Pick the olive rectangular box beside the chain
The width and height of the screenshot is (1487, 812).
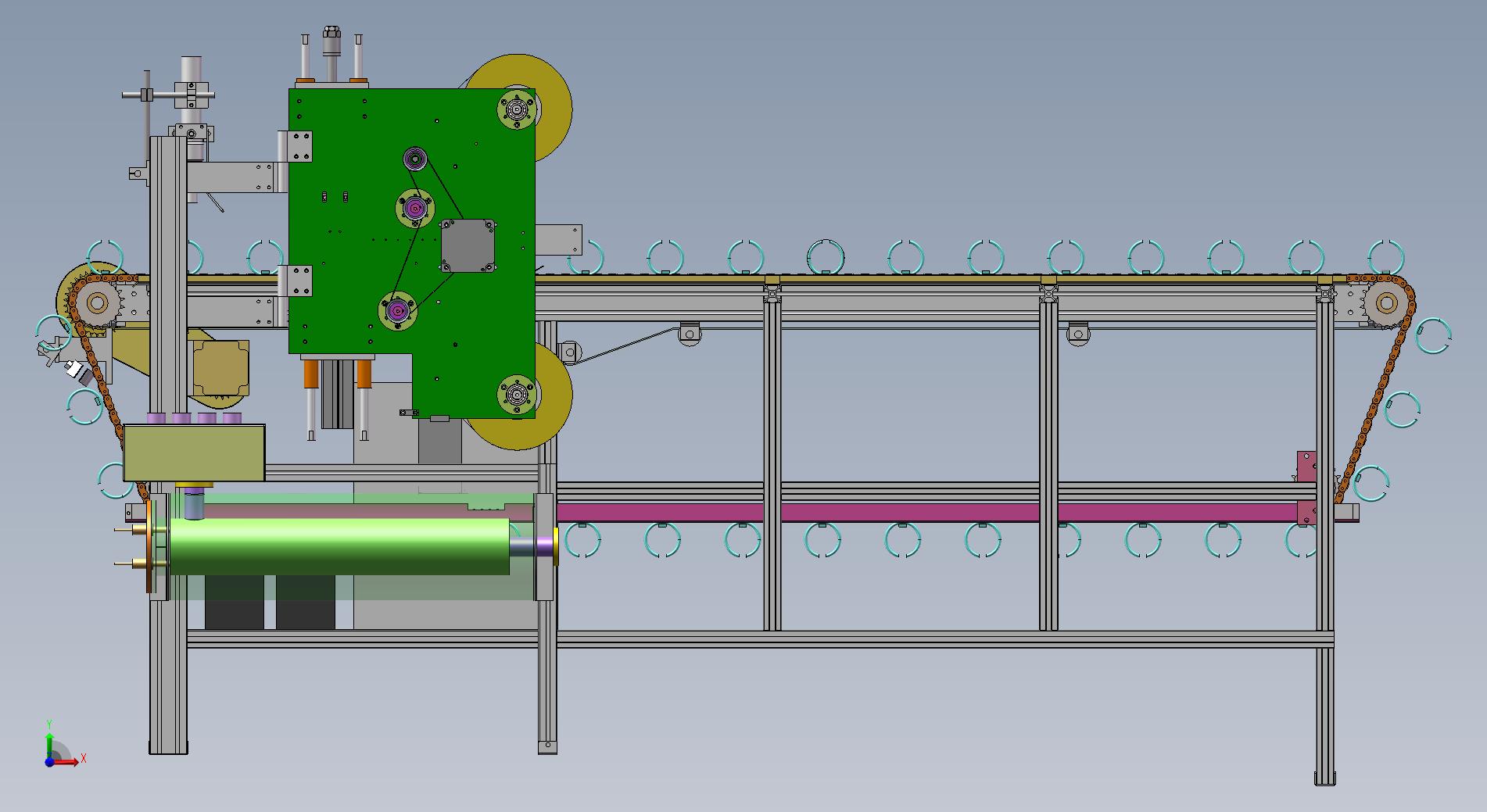click(x=194, y=453)
